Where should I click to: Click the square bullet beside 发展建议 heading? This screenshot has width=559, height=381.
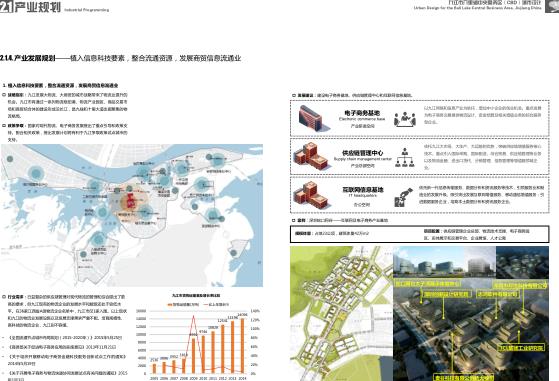click(294, 95)
